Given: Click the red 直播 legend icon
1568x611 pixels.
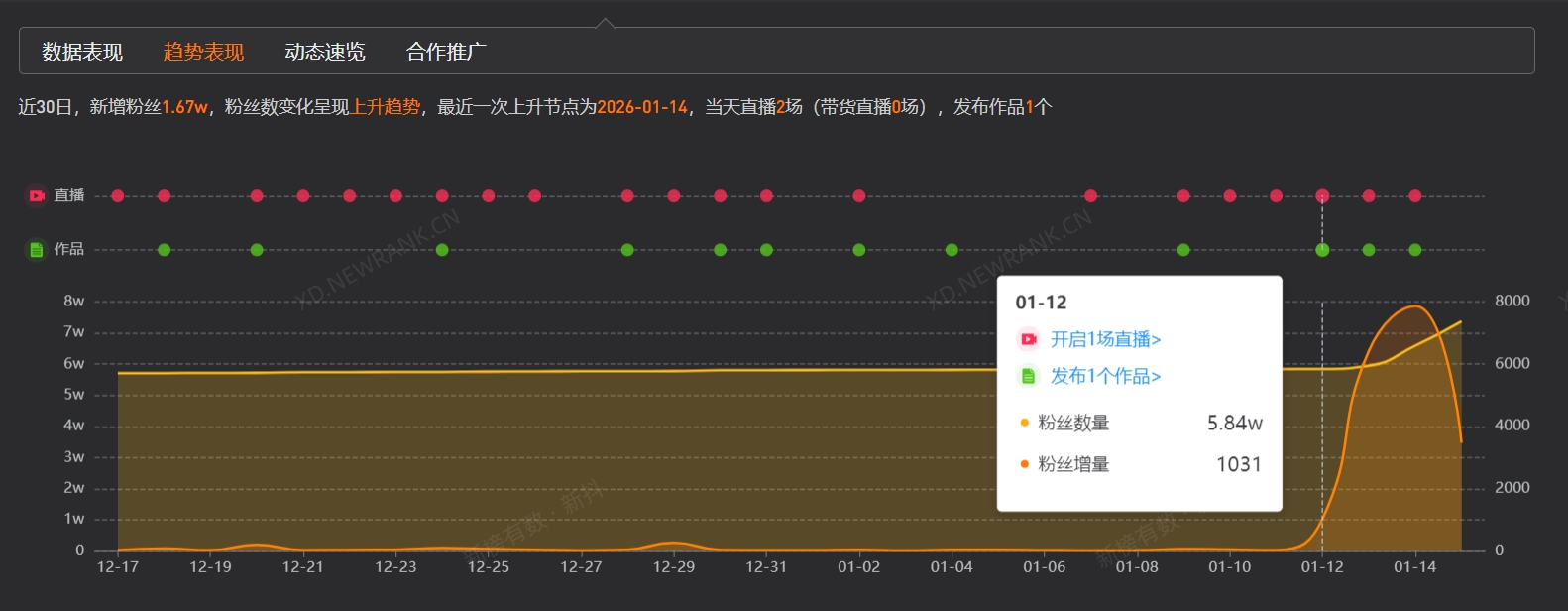Looking at the screenshot, I should 37,196.
